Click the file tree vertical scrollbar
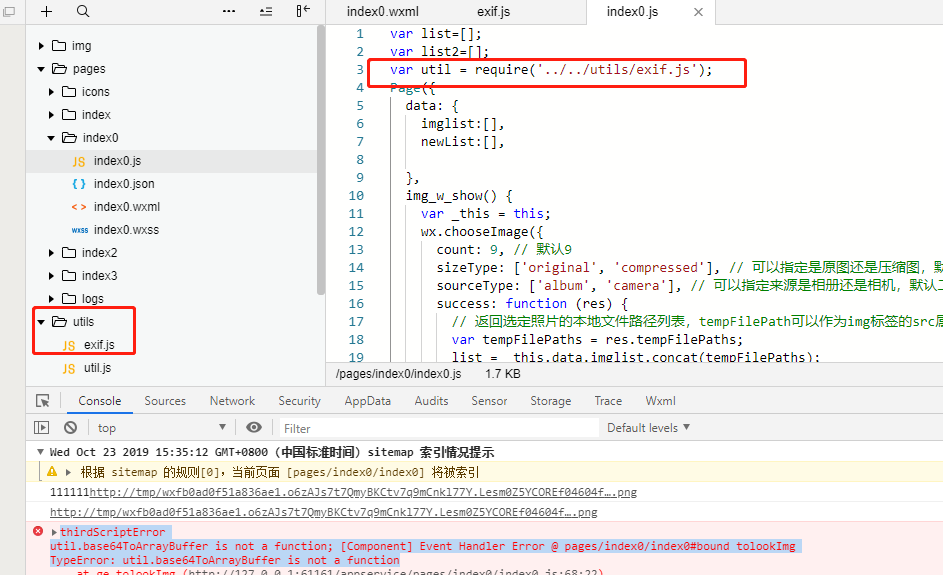Image resolution: width=943 pixels, height=575 pixels. click(321, 160)
